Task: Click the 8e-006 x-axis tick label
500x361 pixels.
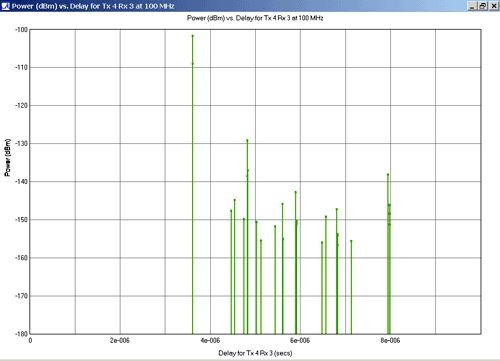Action: (x=390, y=340)
